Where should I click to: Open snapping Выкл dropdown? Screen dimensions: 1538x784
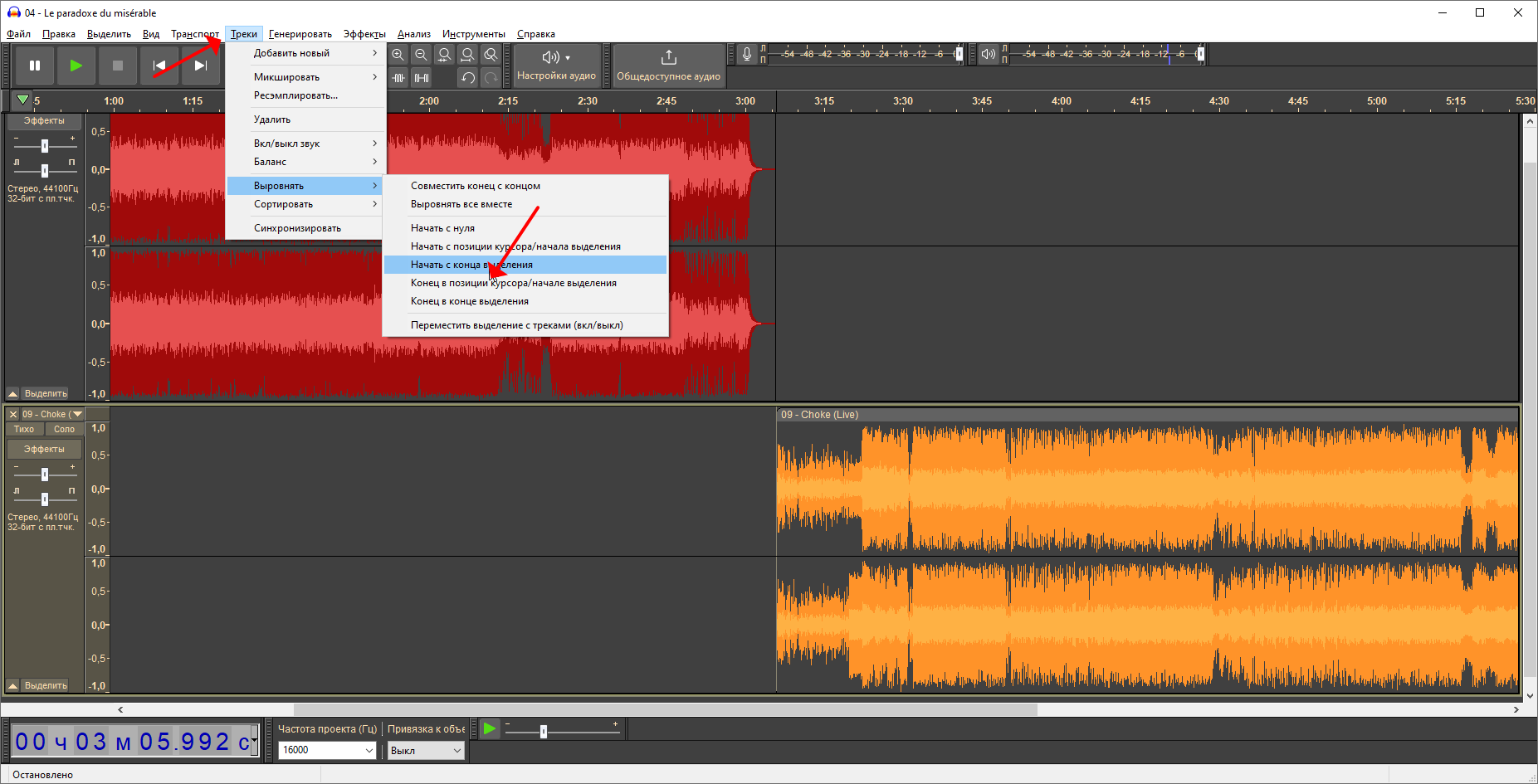(x=426, y=750)
